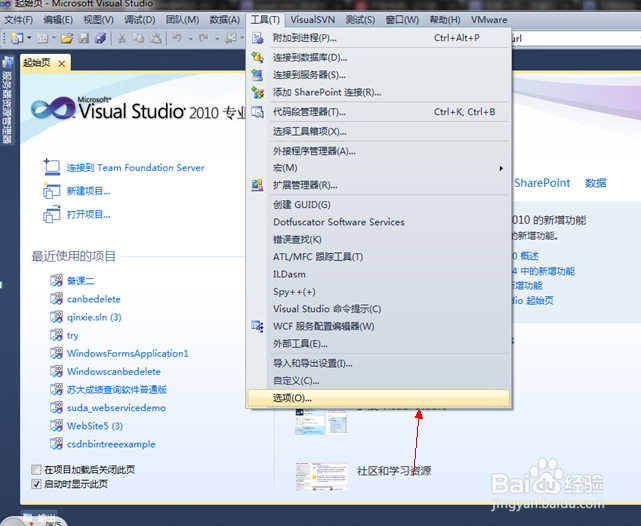Click the Copy toolbar icon
This screenshot has width=641, height=526.
coord(138,38)
